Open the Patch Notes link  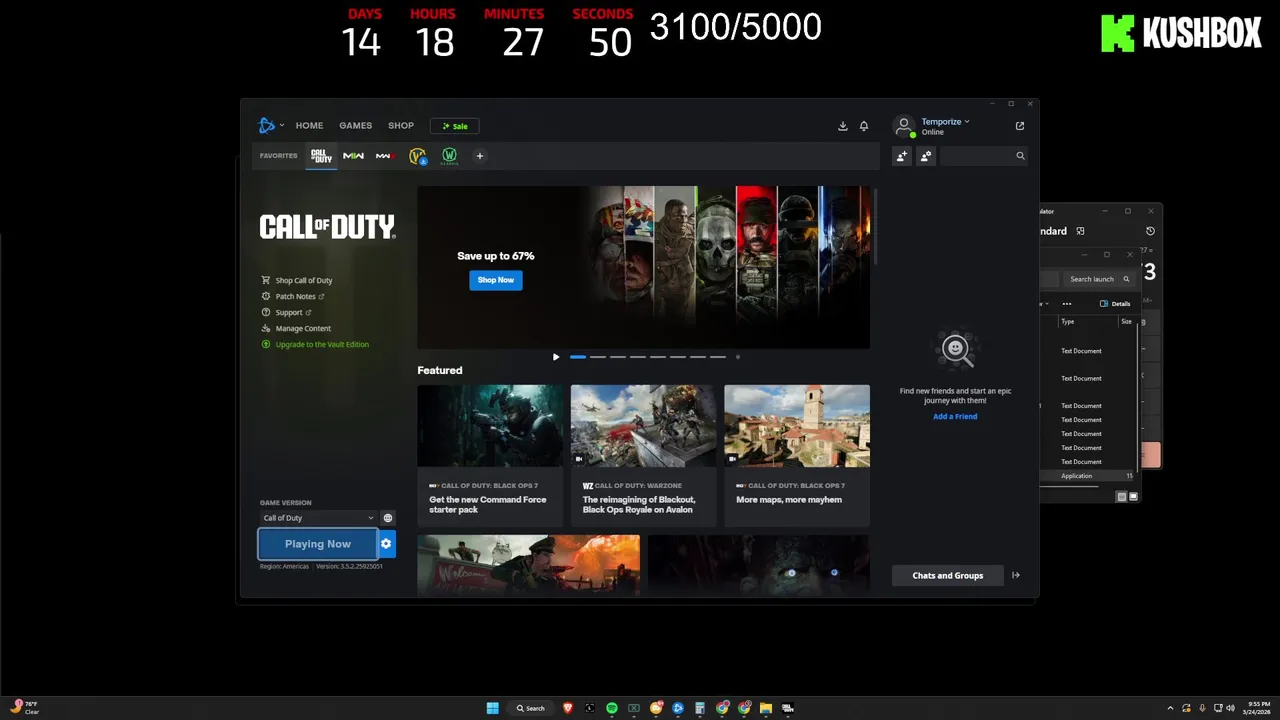pyautogui.click(x=293, y=297)
